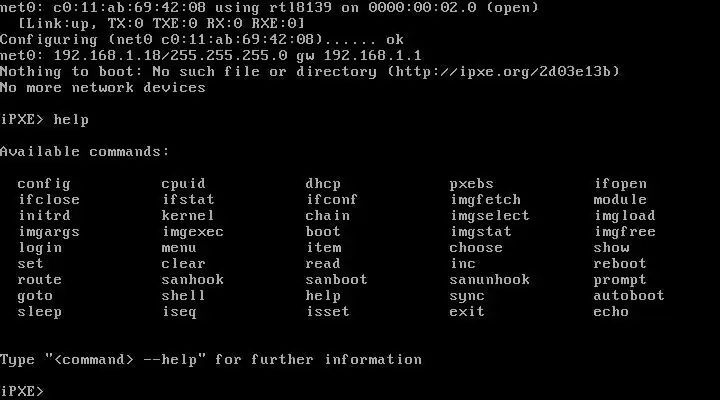Click the 'config' command in the list
This screenshot has height=400, width=720.
click(44, 184)
